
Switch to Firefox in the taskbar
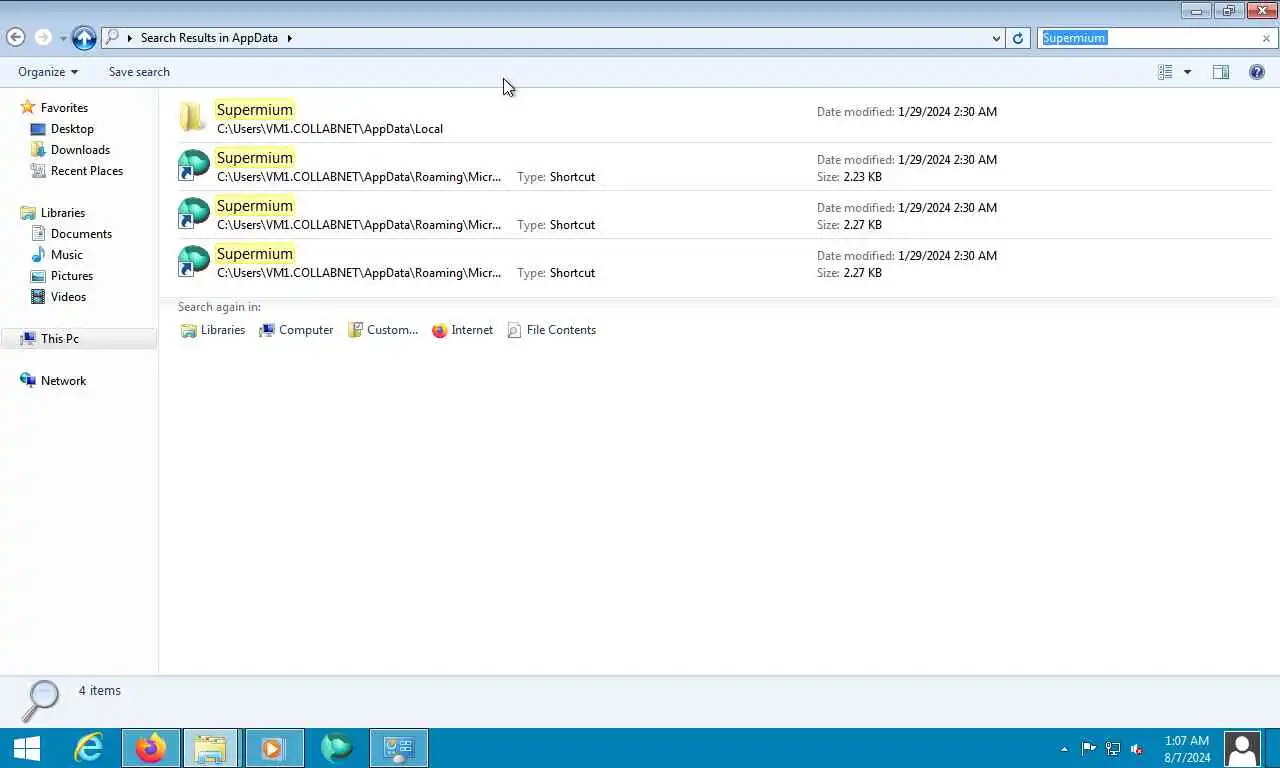tap(151, 748)
